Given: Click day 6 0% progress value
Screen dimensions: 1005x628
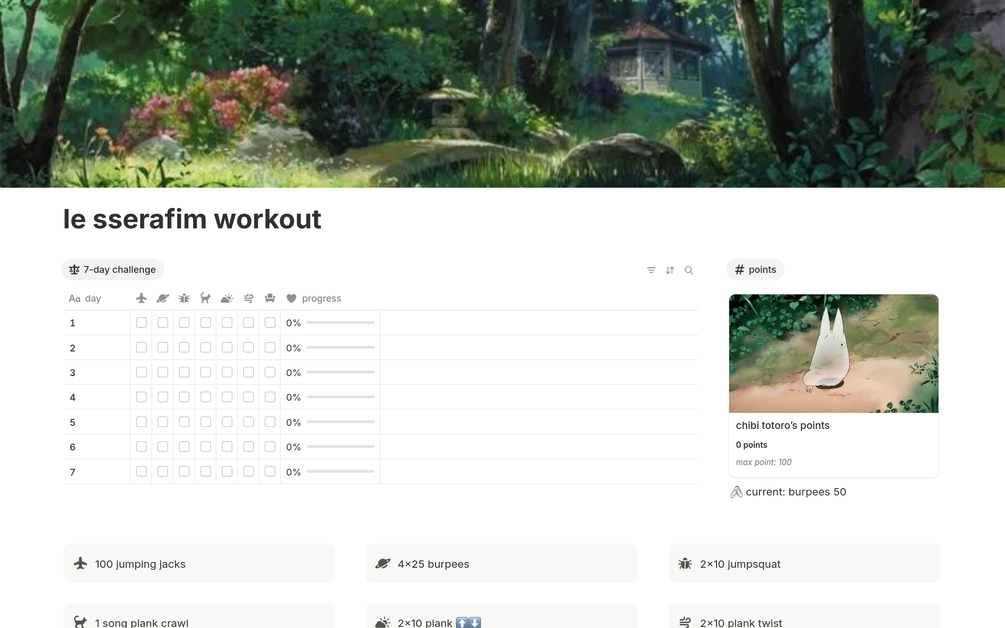Looking at the screenshot, I should pos(294,447).
